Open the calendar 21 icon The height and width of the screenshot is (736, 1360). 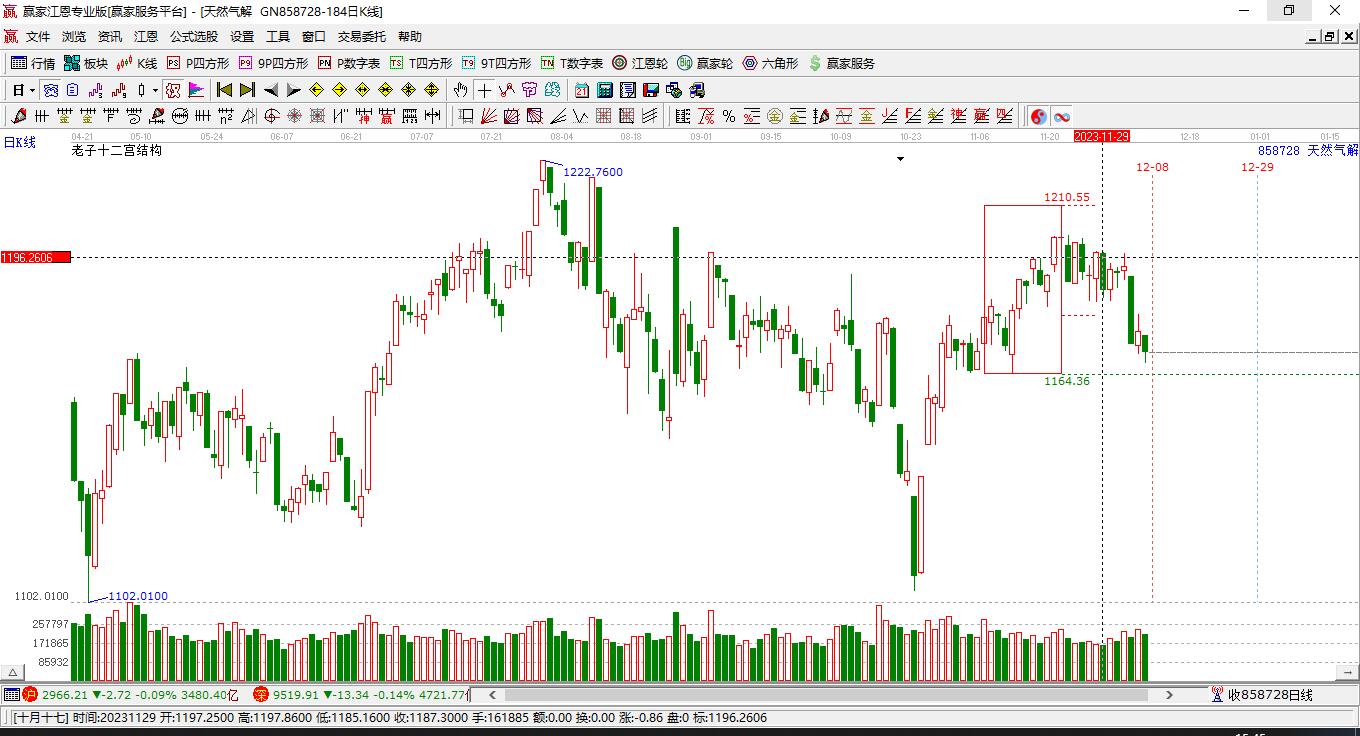[581, 90]
